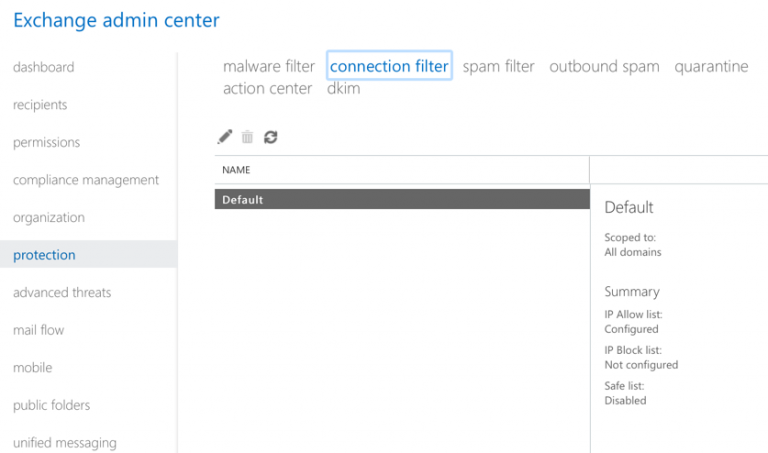The image size is (768, 453).
Task: Switch to the dkim tab
Action: [x=343, y=89]
